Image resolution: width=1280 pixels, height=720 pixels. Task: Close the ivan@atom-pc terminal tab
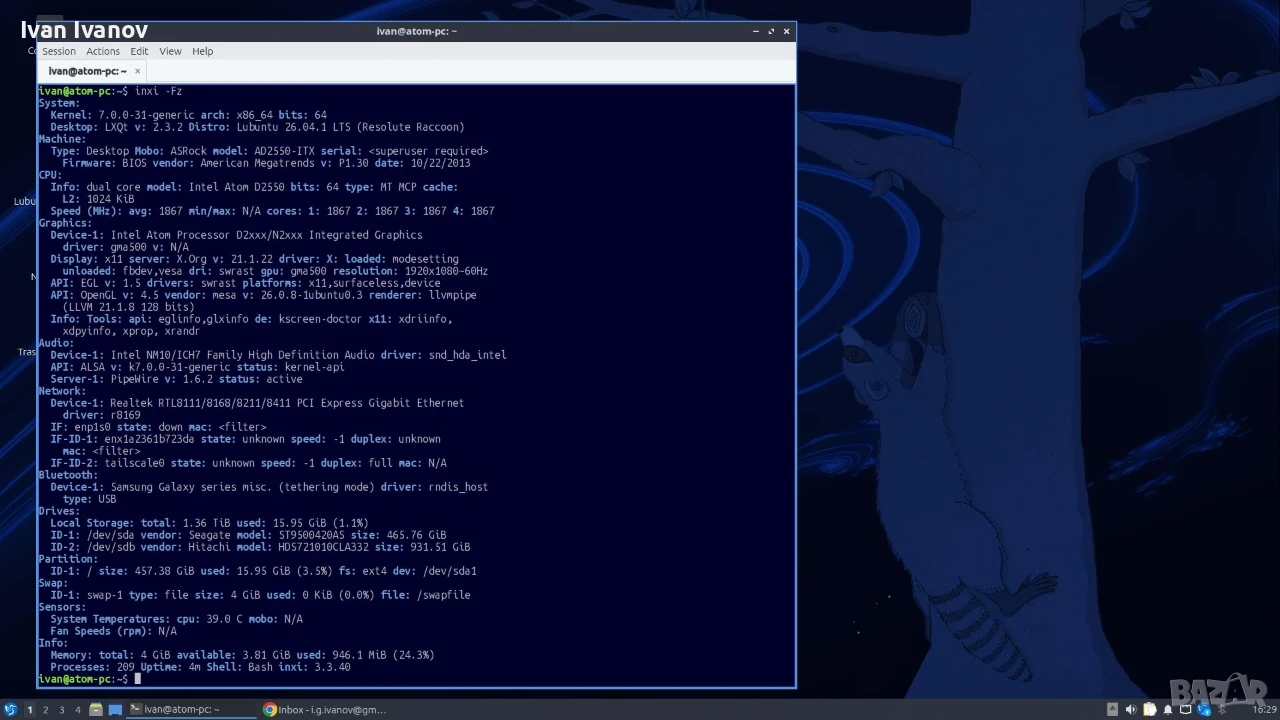[x=137, y=71]
